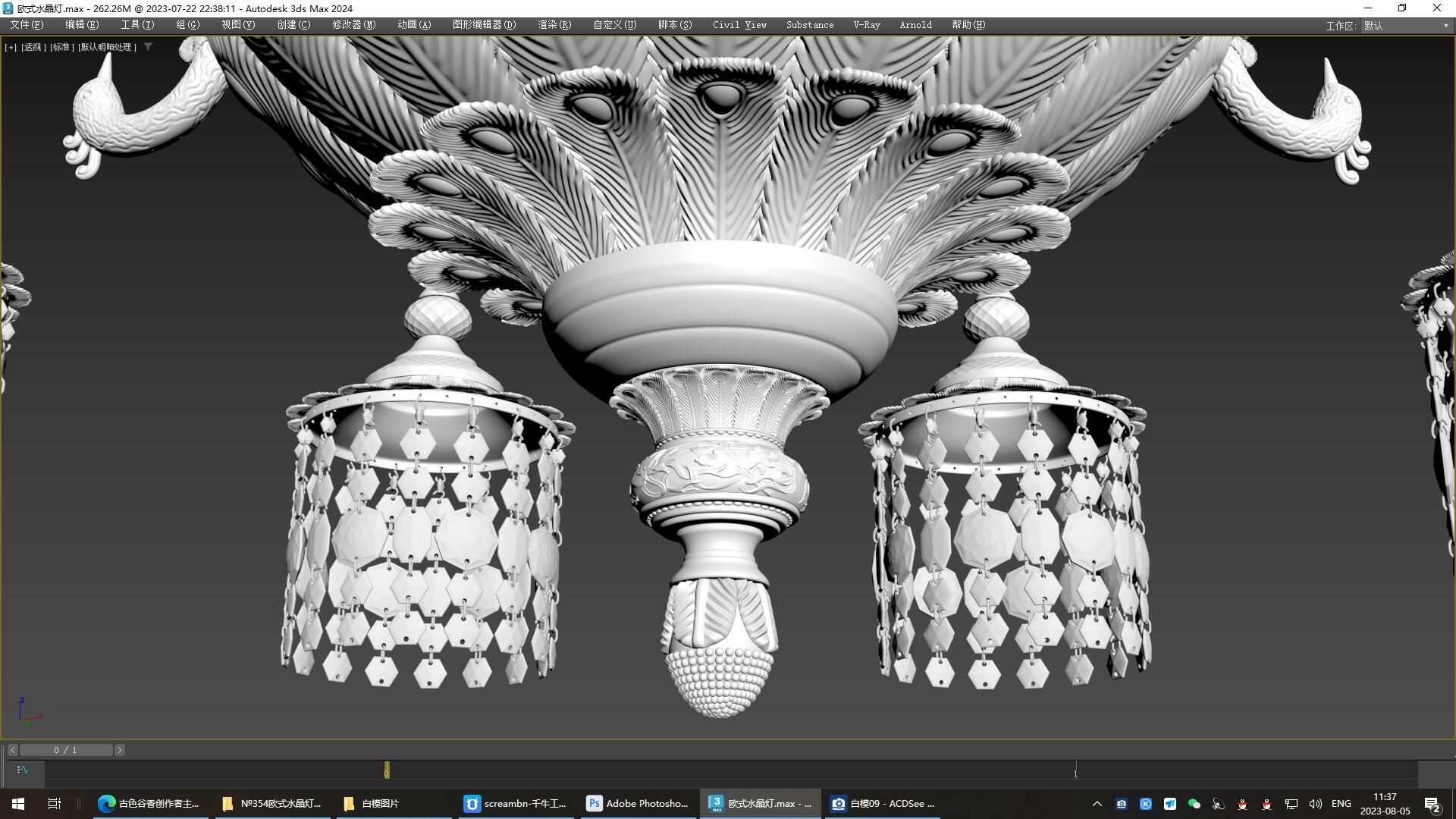The width and height of the screenshot is (1456, 819).
Task: Open Task View from the Windows taskbar
Action: (53, 803)
